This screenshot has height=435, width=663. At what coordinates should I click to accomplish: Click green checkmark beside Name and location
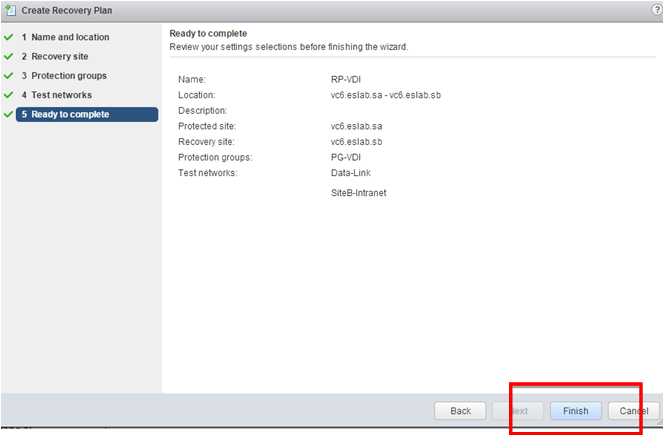(8, 37)
